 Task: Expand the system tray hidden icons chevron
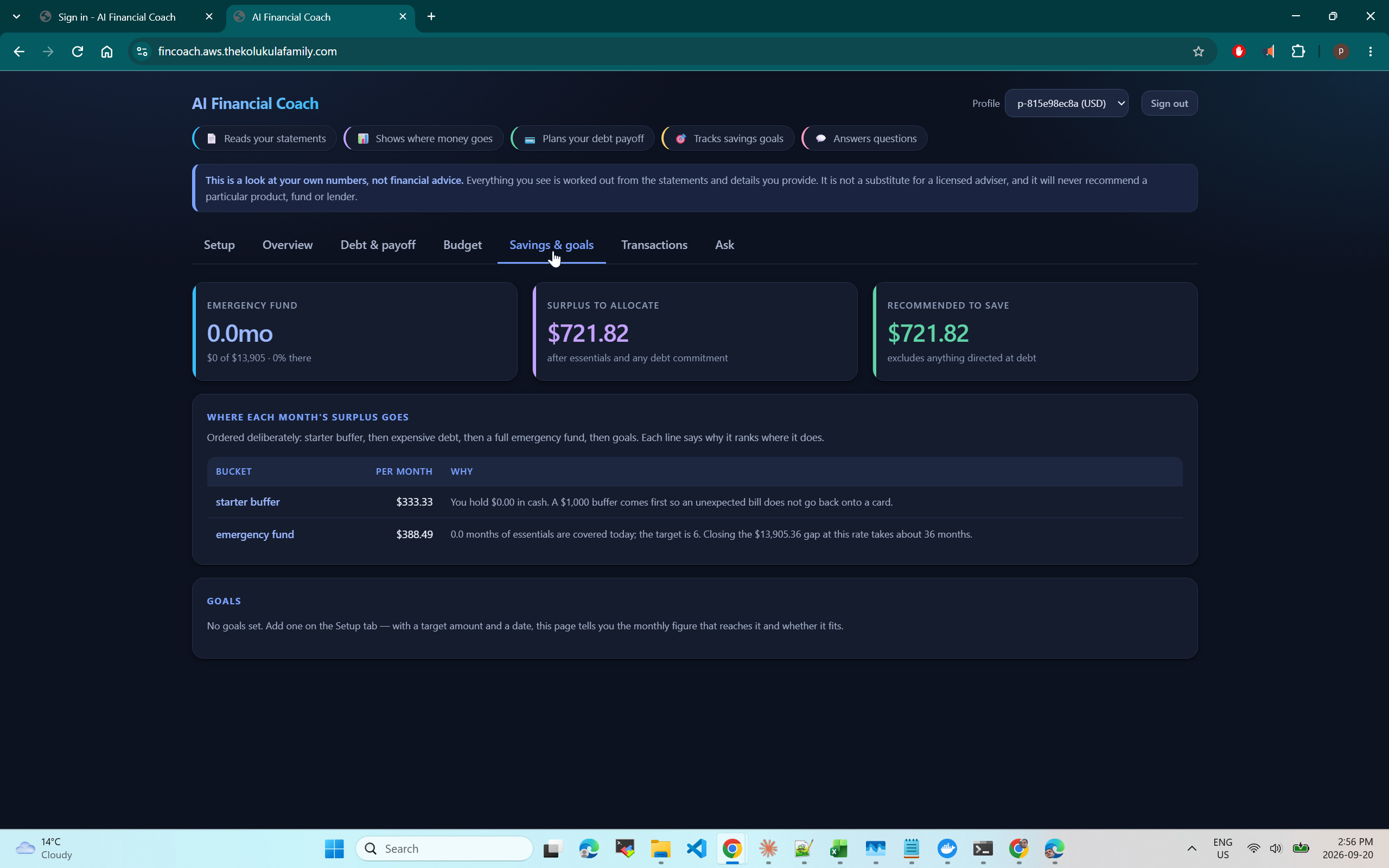coord(1192,848)
